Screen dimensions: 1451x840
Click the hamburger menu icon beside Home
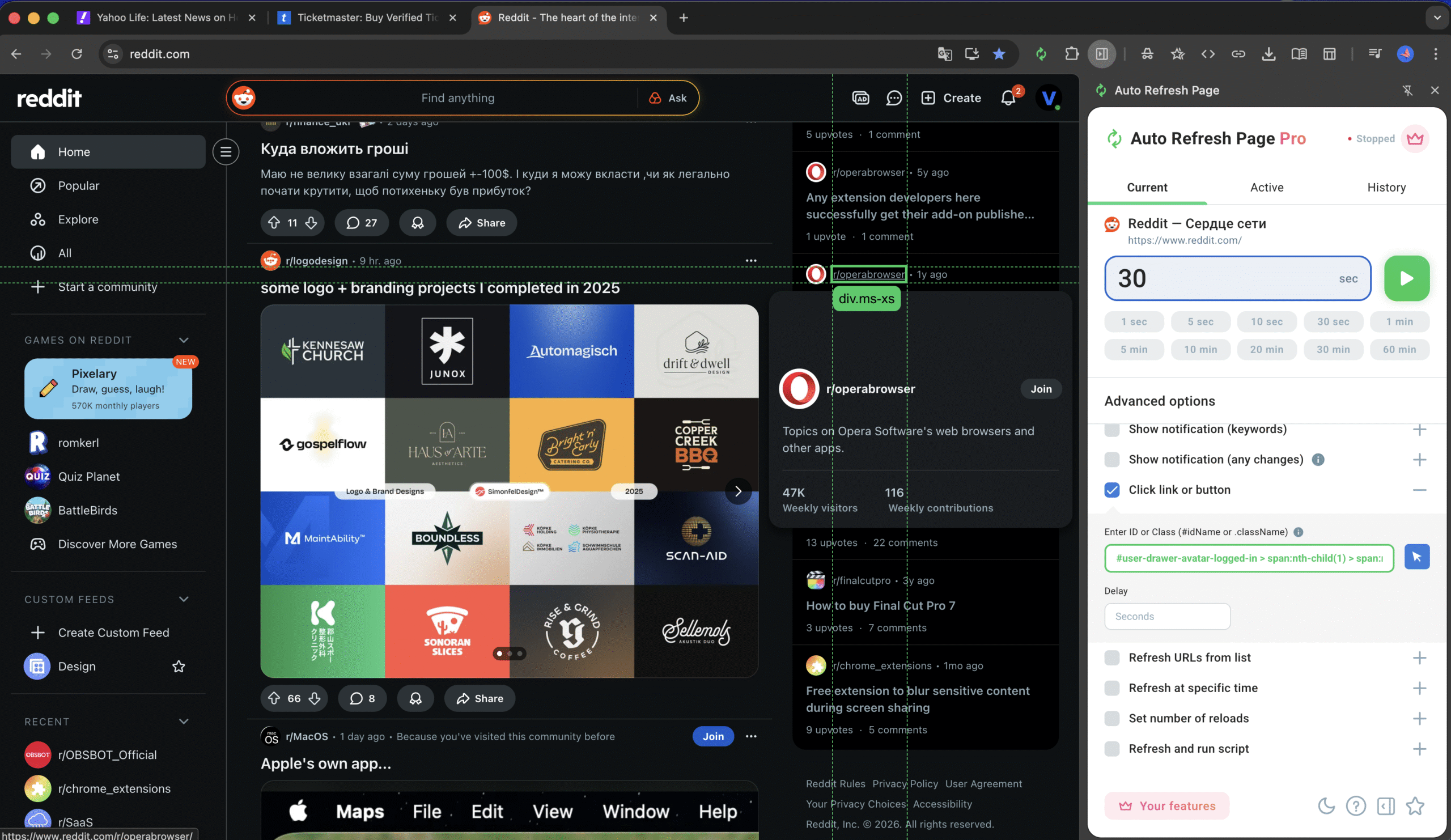click(225, 151)
